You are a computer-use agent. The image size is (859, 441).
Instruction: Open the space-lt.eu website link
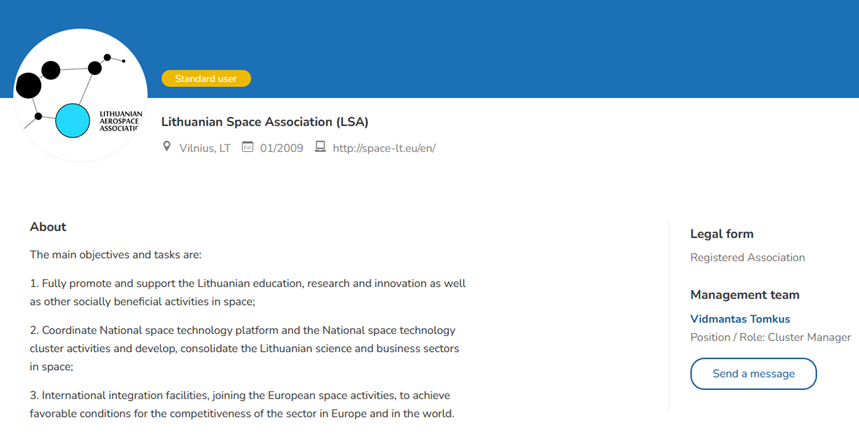pos(384,148)
